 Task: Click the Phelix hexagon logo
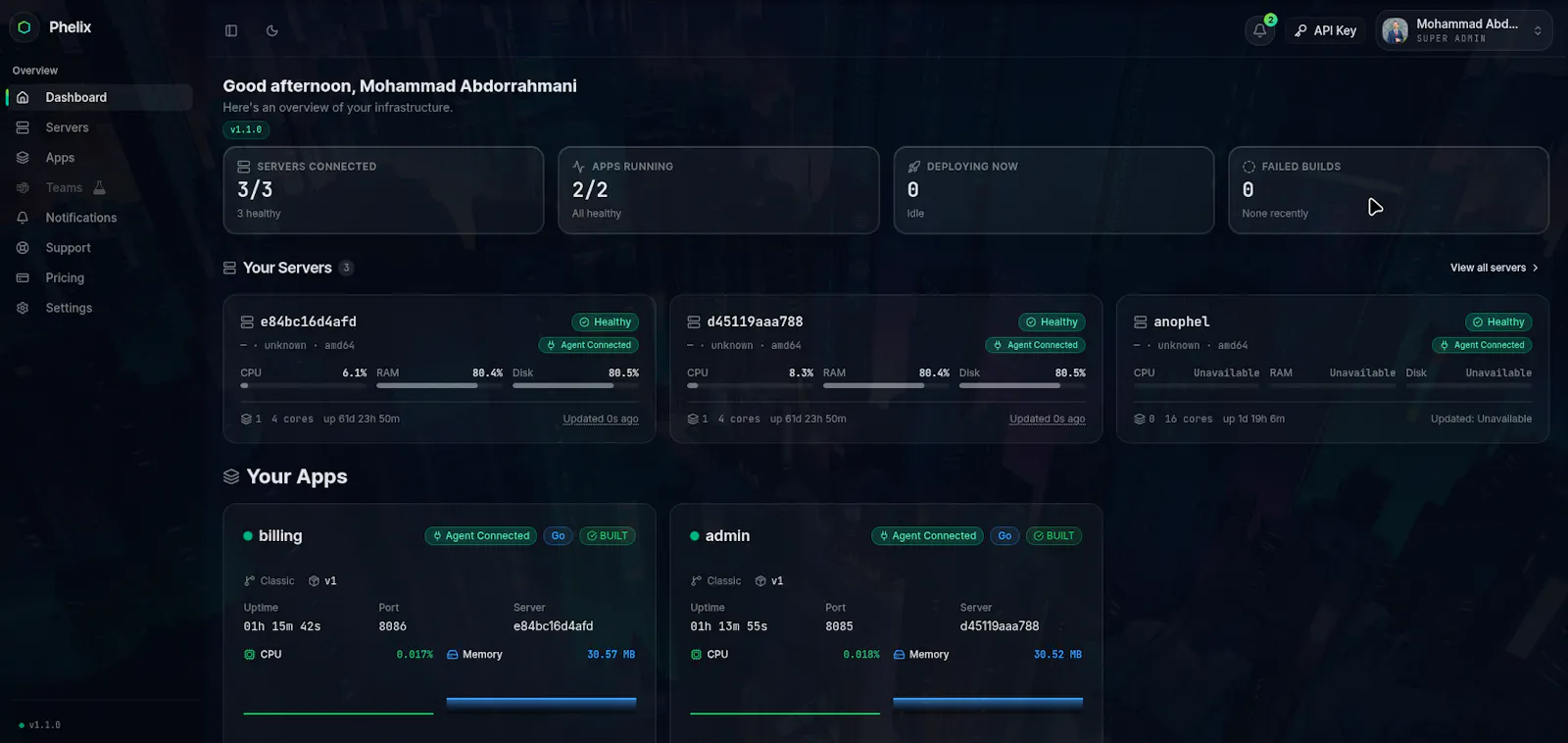click(x=24, y=27)
